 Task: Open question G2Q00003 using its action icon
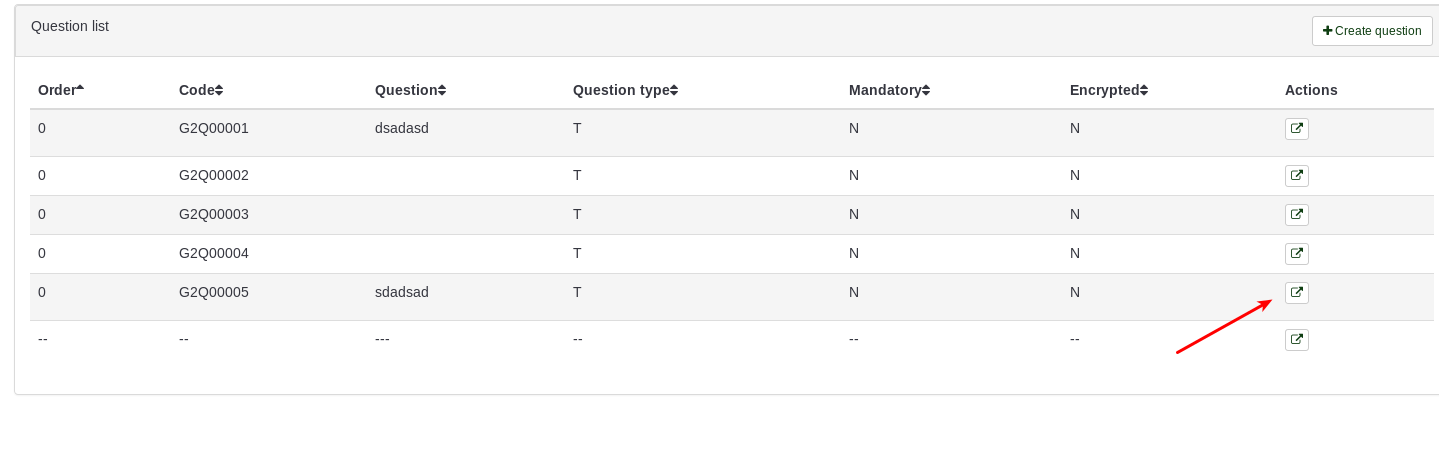click(1296, 215)
